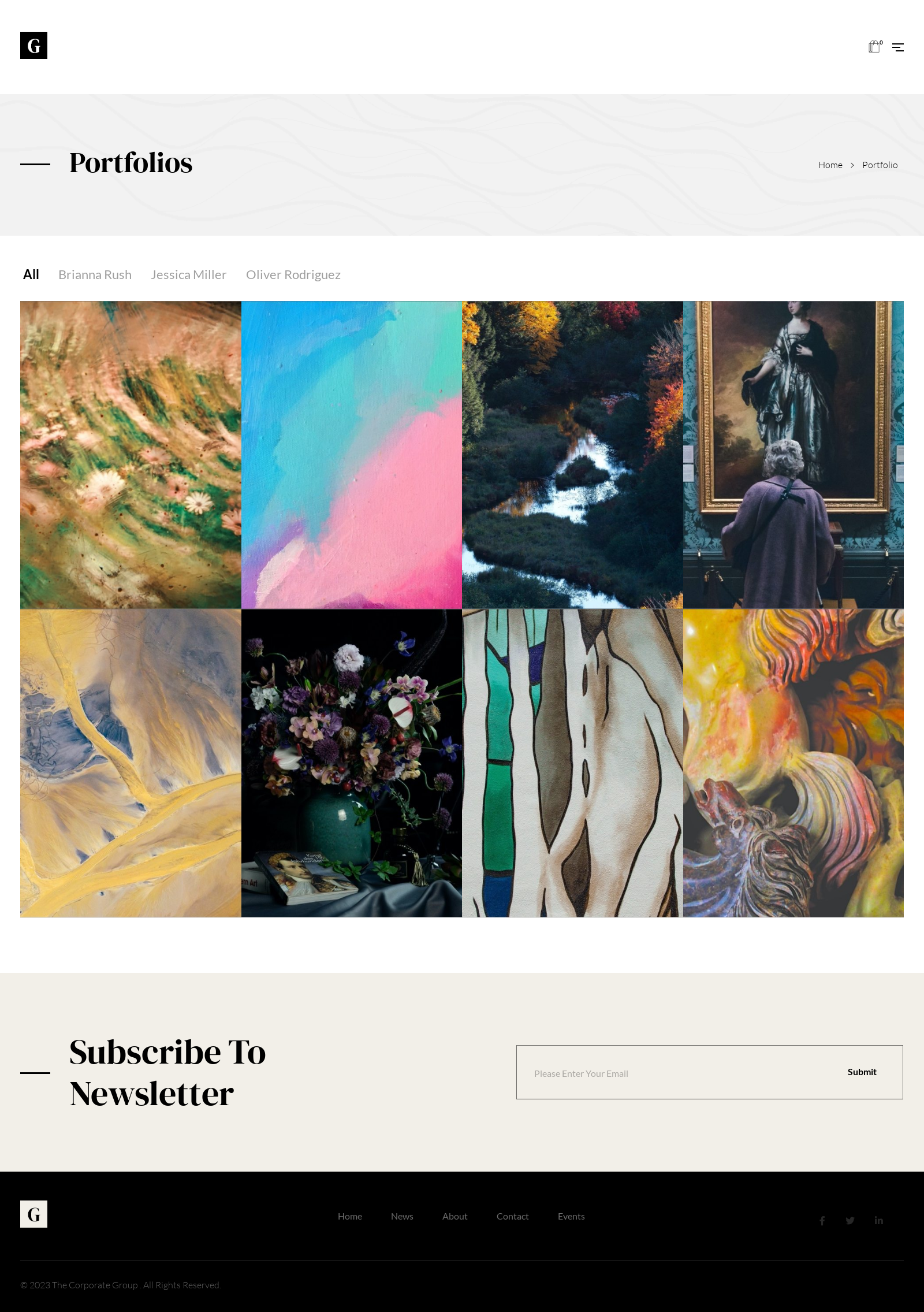The height and width of the screenshot is (1312, 924).
Task: Open the Contact footer link
Action: [x=513, y=1216]
